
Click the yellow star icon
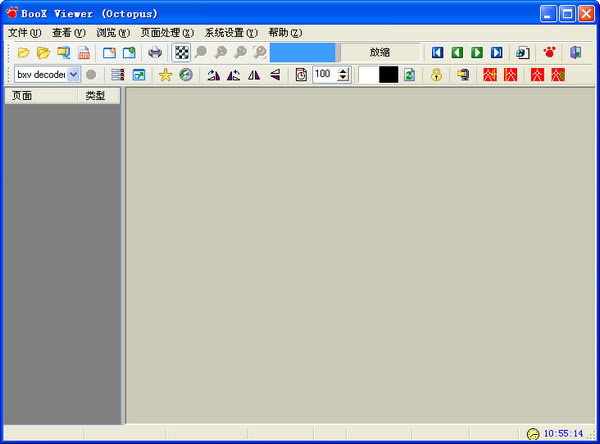(165, 75)
